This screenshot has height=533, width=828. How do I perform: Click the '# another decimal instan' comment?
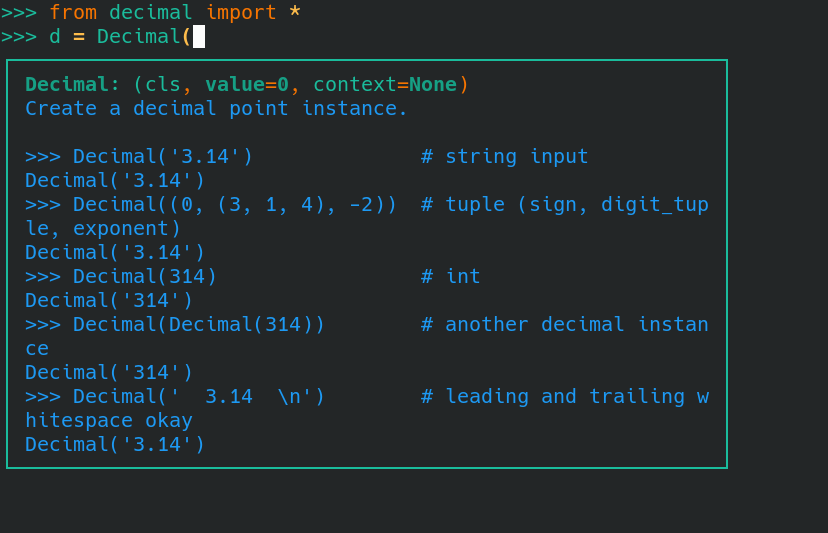(565, 325)
